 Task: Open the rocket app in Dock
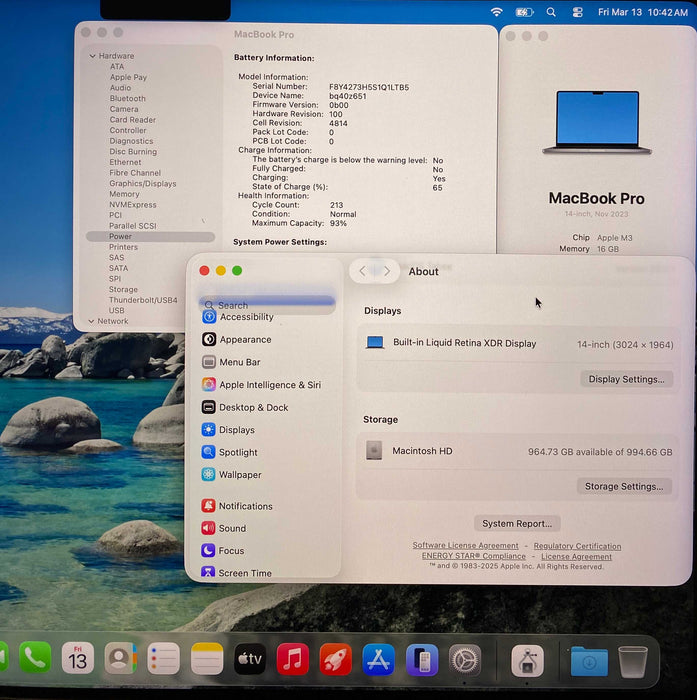[336, 658]
